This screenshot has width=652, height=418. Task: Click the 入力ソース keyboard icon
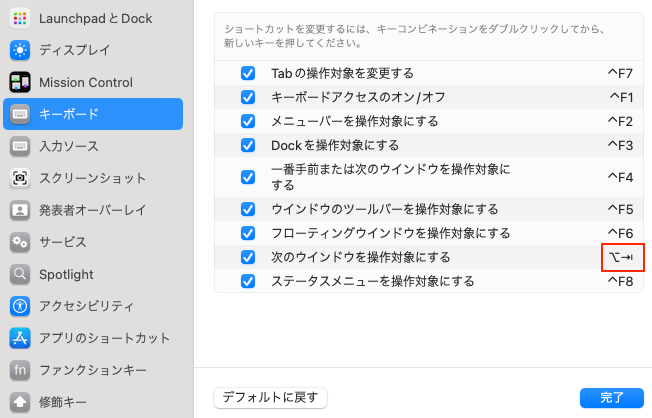(x=21, y=146)
